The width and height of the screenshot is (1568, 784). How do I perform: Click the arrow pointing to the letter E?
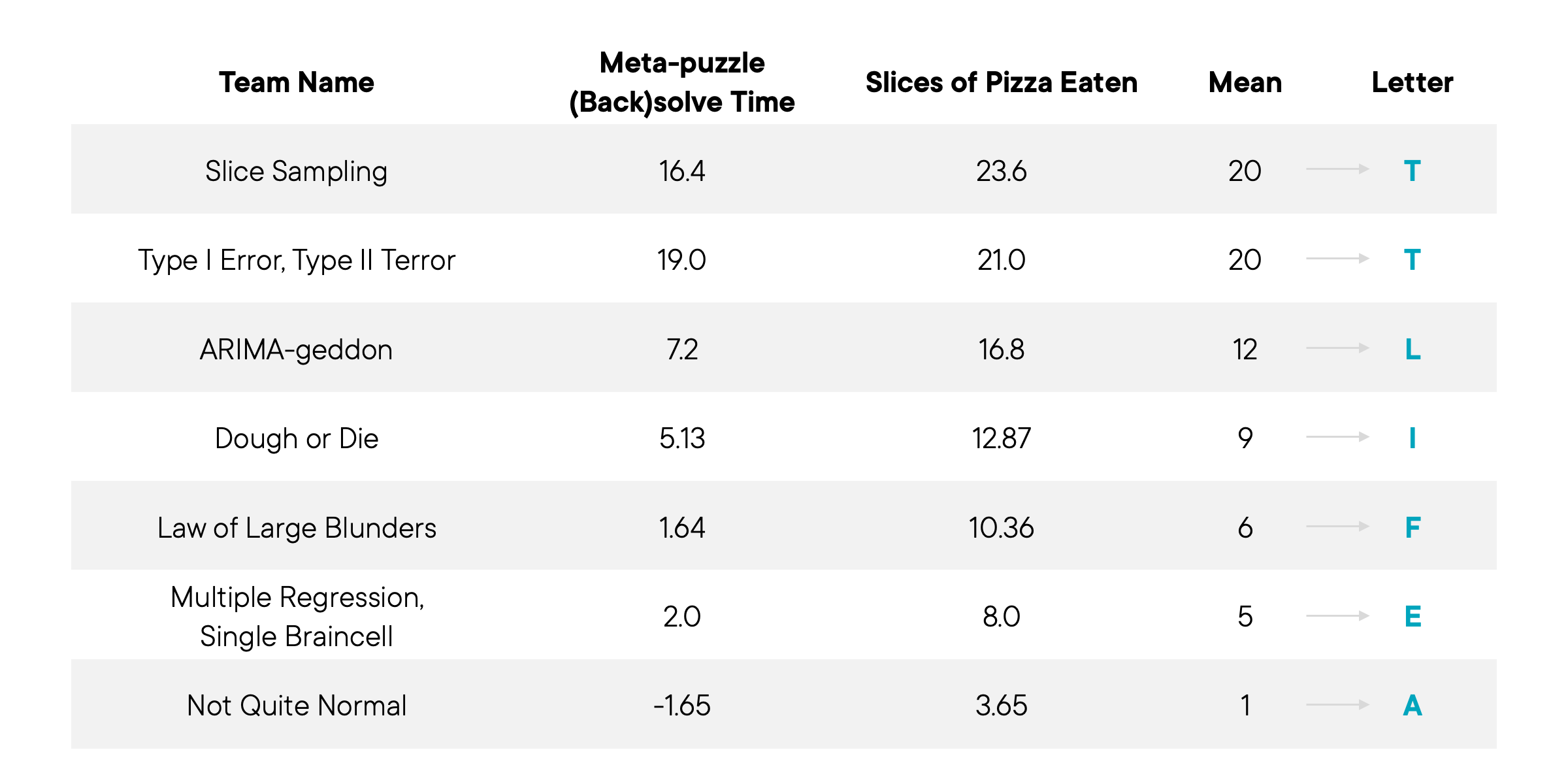click(1337, 616)
